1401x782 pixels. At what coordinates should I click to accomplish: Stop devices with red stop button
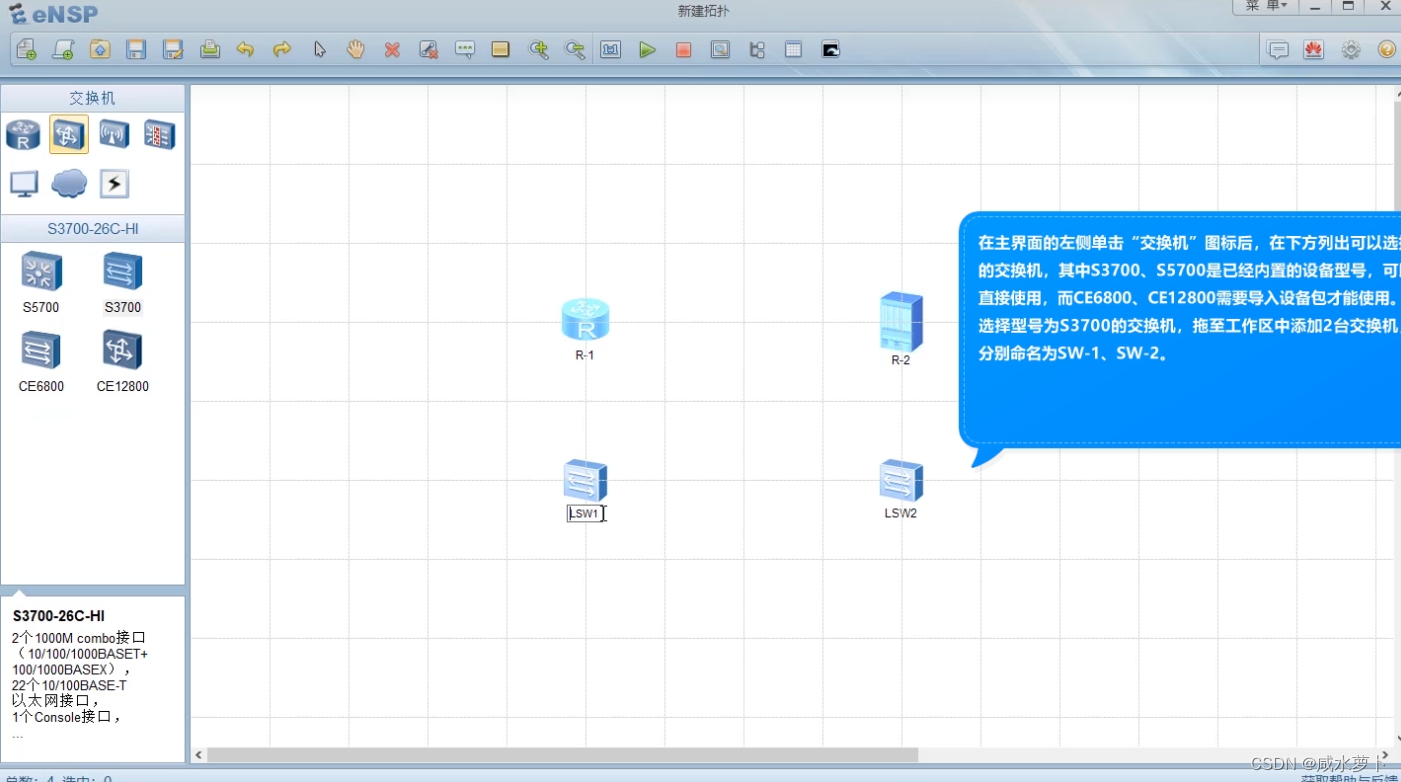pyautogui.click(x=684, y=49)
